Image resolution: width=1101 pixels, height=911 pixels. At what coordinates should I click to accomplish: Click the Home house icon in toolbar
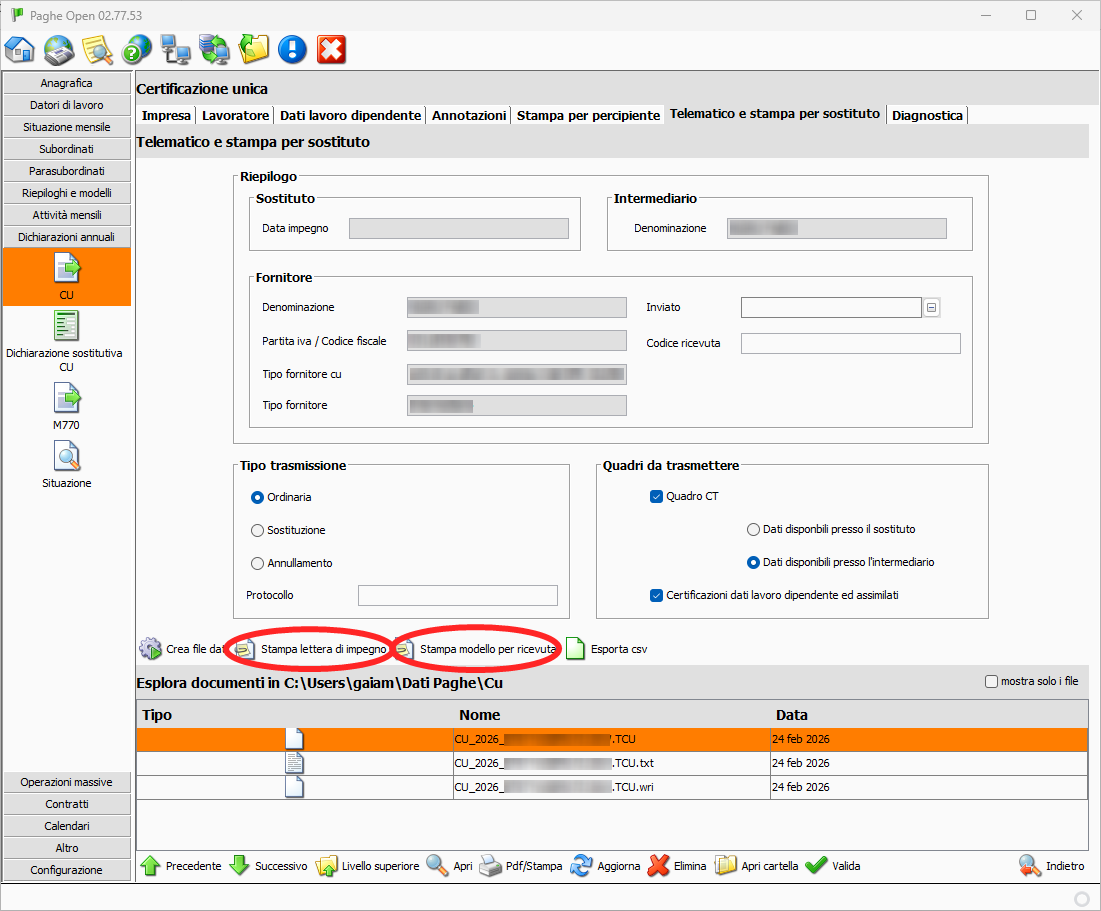click(x=20, y=49)
